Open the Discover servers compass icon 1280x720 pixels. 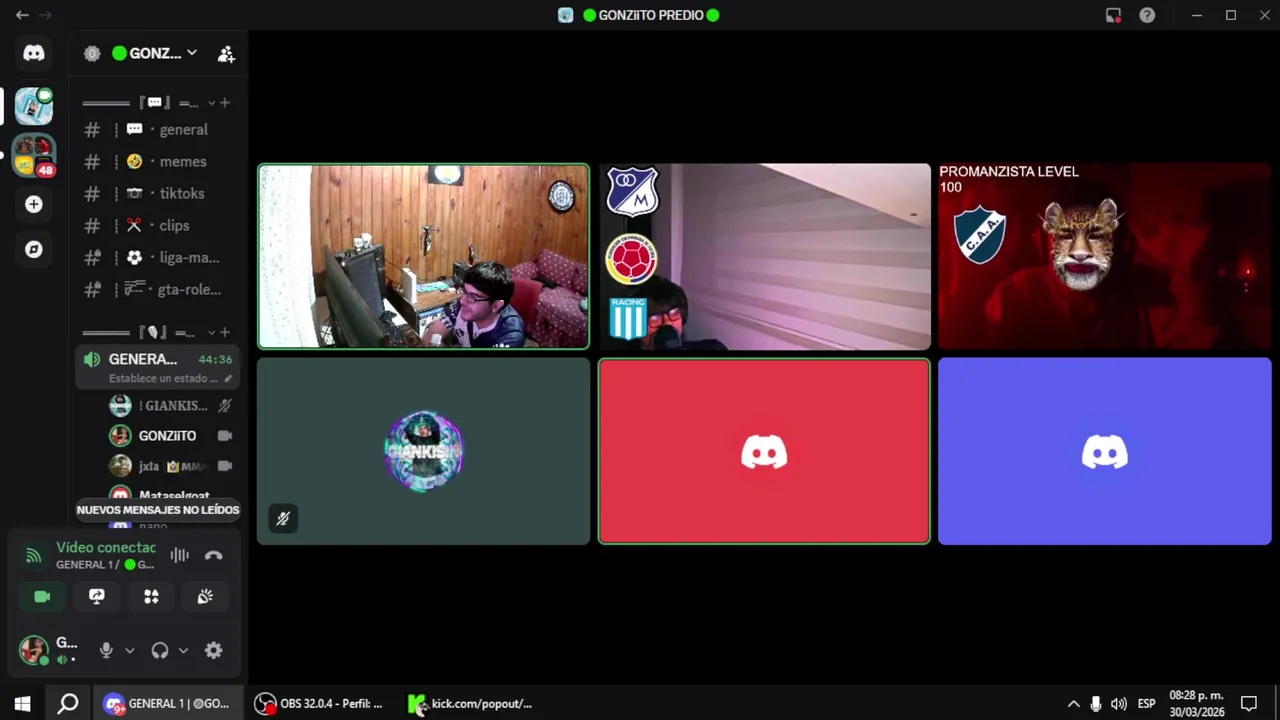(x=34, y=249)
